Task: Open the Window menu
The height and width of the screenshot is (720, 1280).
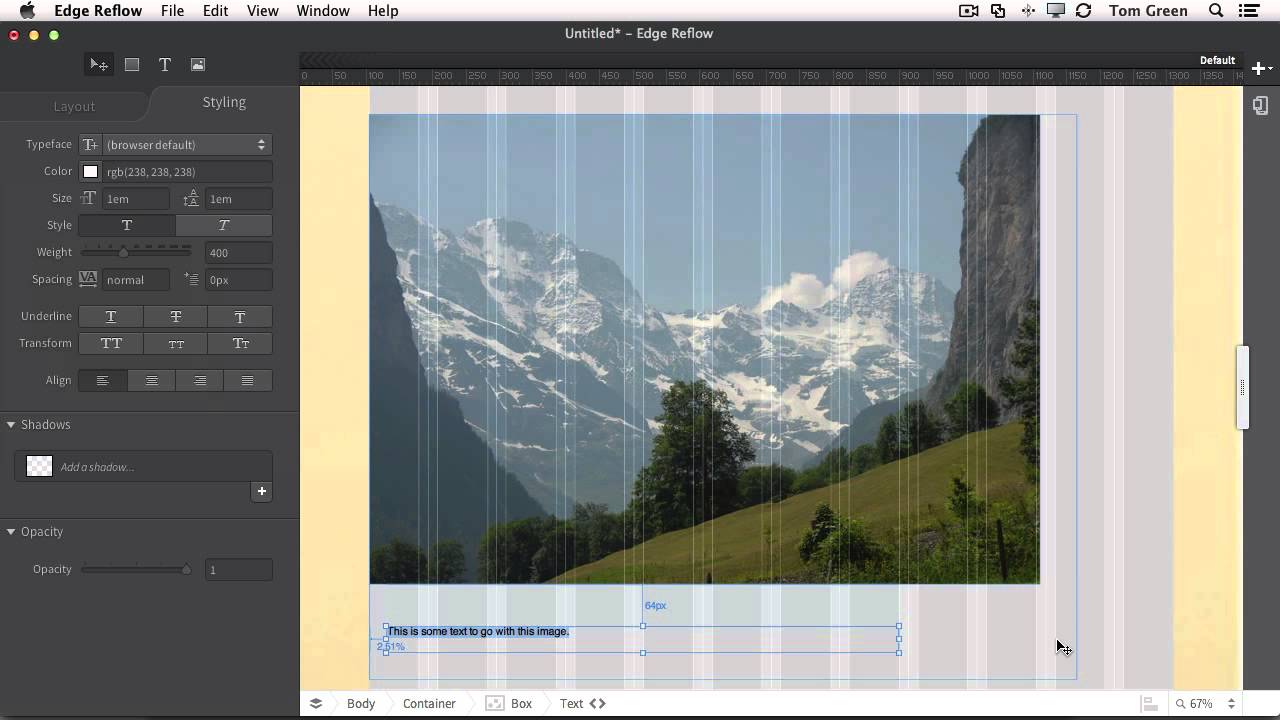Action: [323, 11]
